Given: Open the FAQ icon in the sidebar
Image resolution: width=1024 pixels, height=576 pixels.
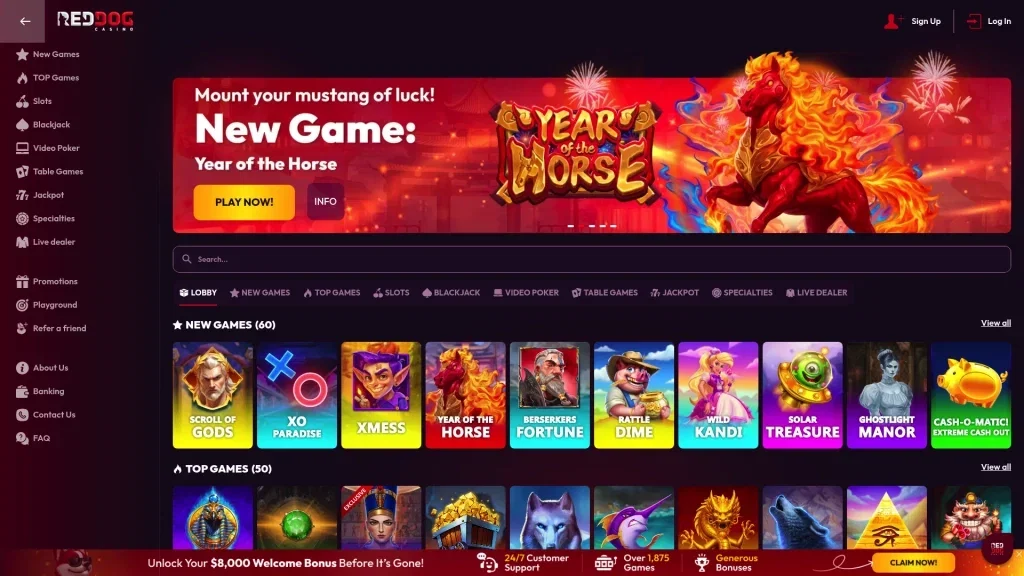Looking at the screenshot, I should point(22,438).
